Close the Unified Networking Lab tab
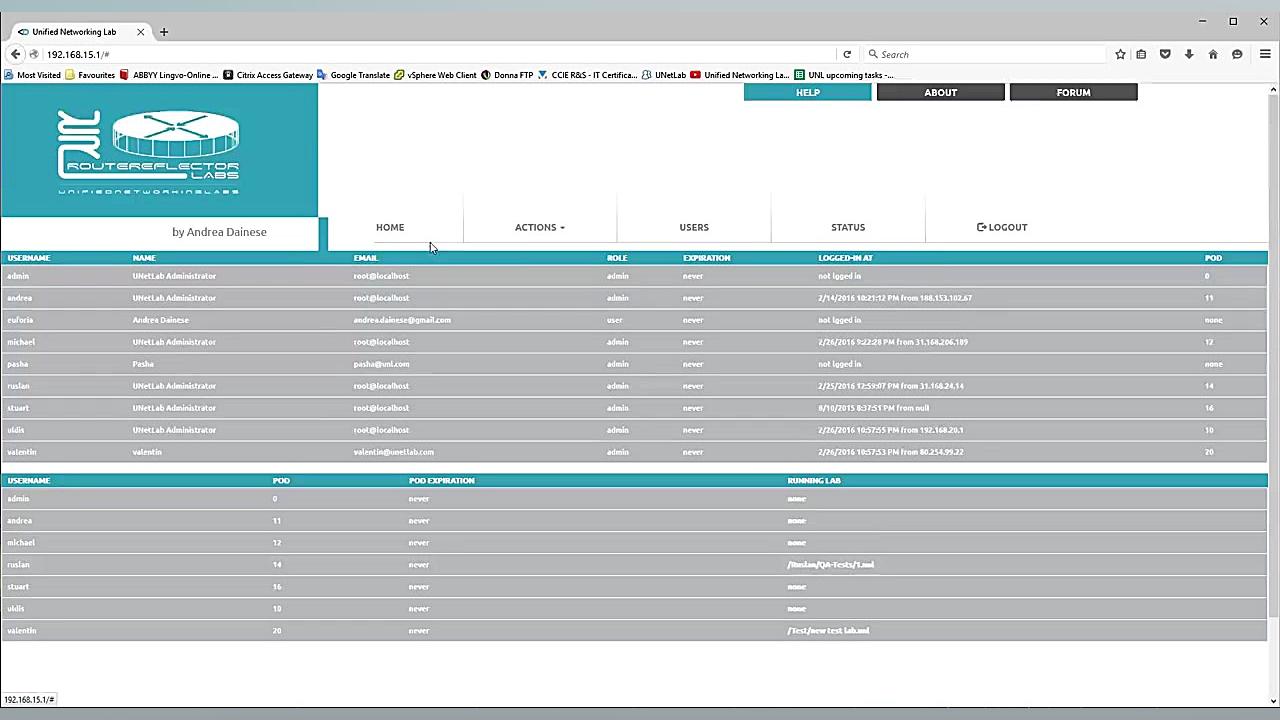Image resolution: width=1280 pixels, height=720 pixels. coord(140,32)
